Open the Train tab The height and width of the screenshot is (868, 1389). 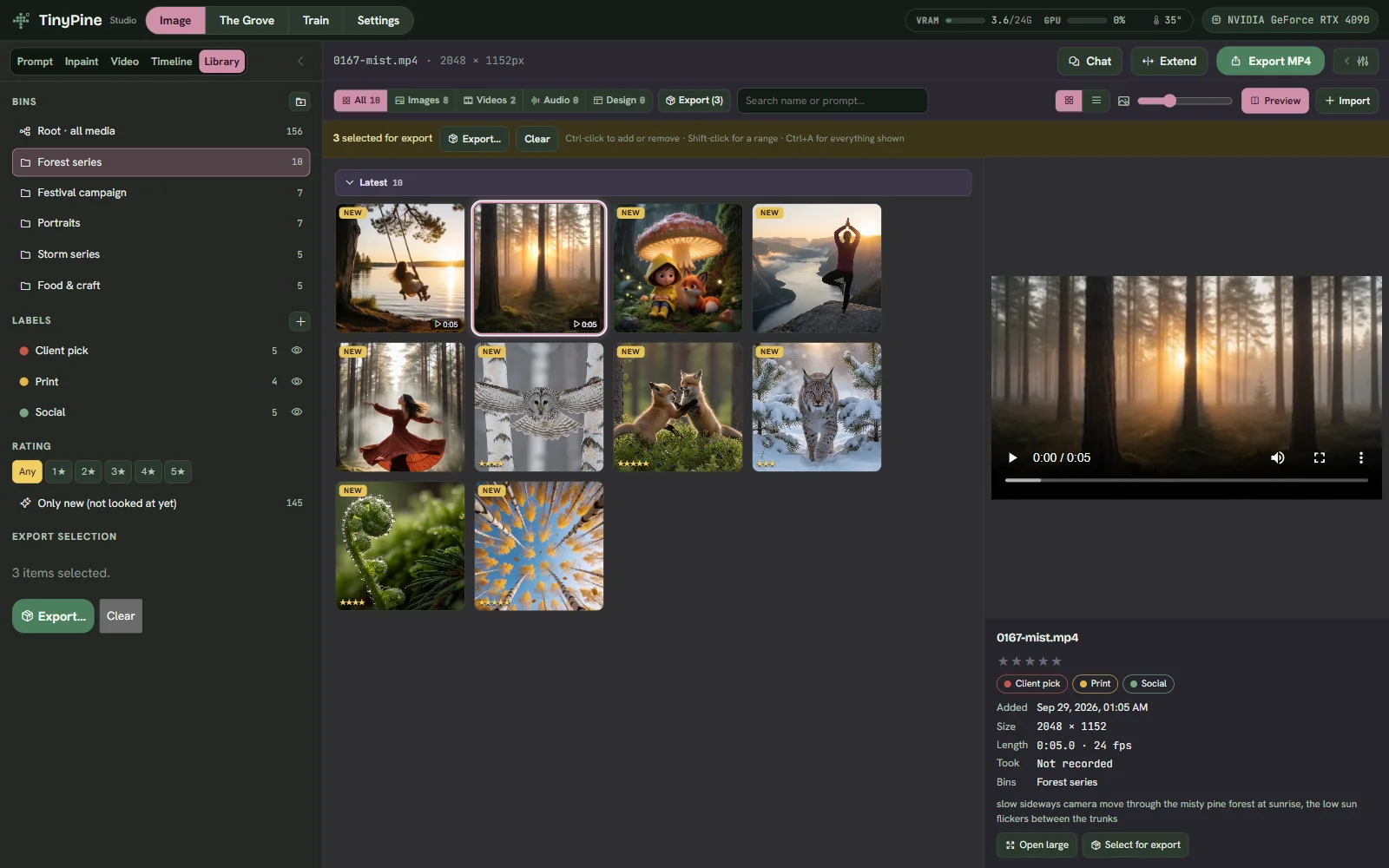[316, 20]
